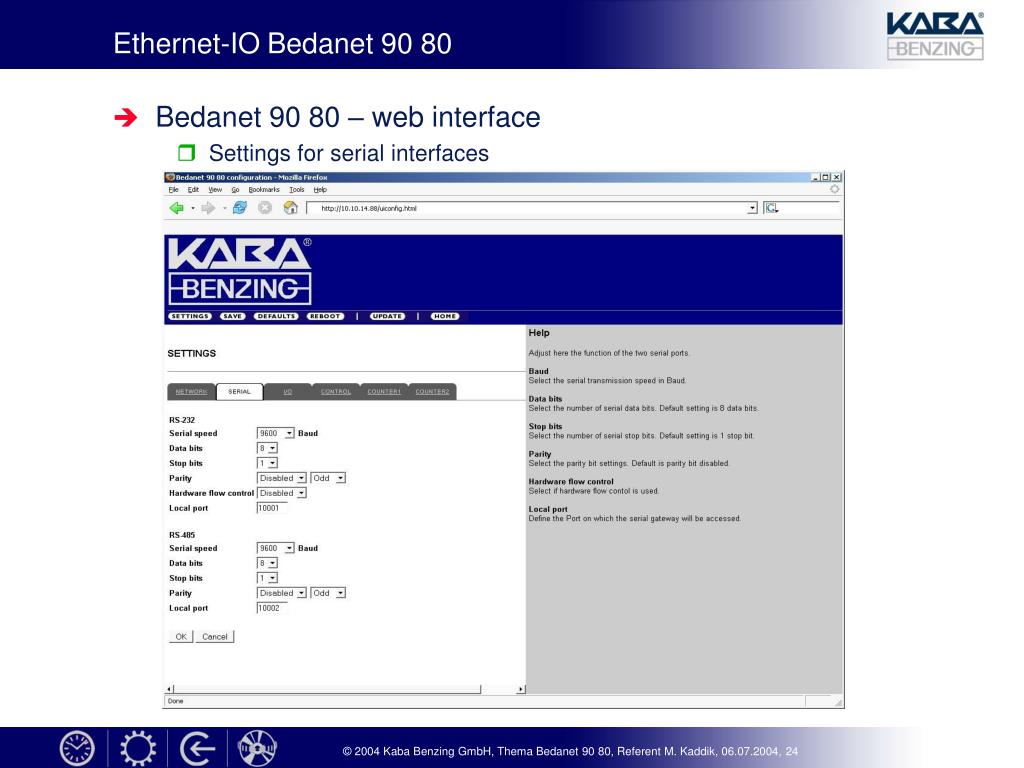
Task: Open the View menu
Action: (x=215, y=189)
